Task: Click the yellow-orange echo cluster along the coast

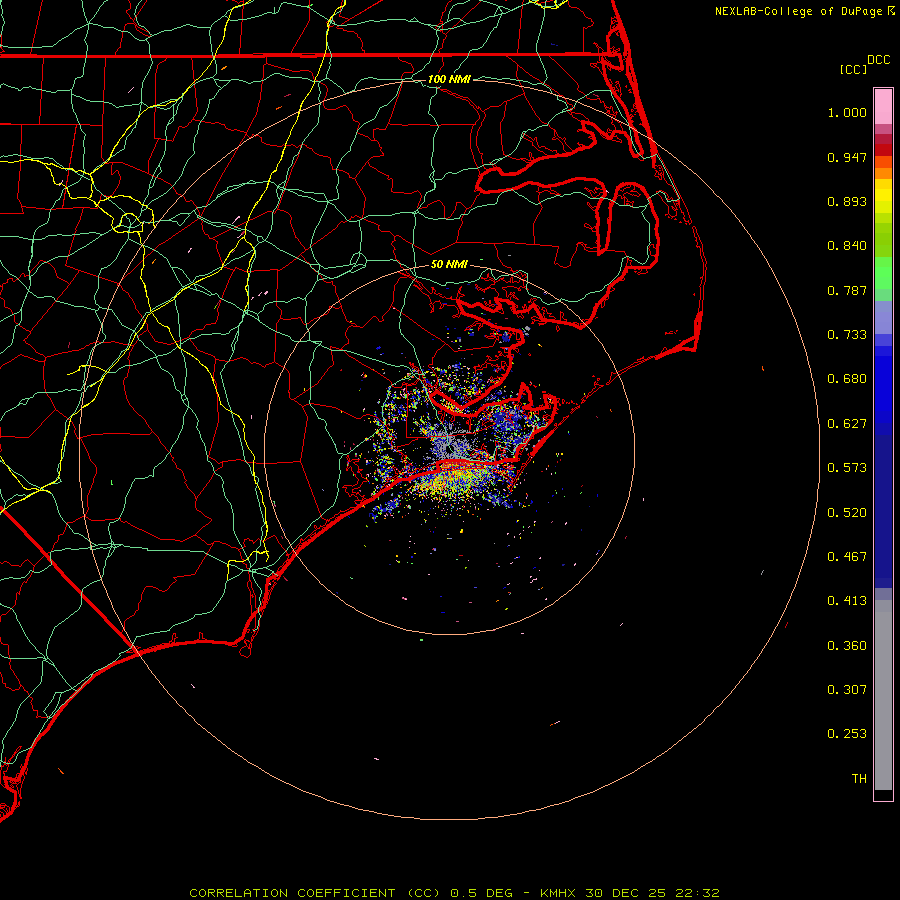Action: [x=453, y=481]
